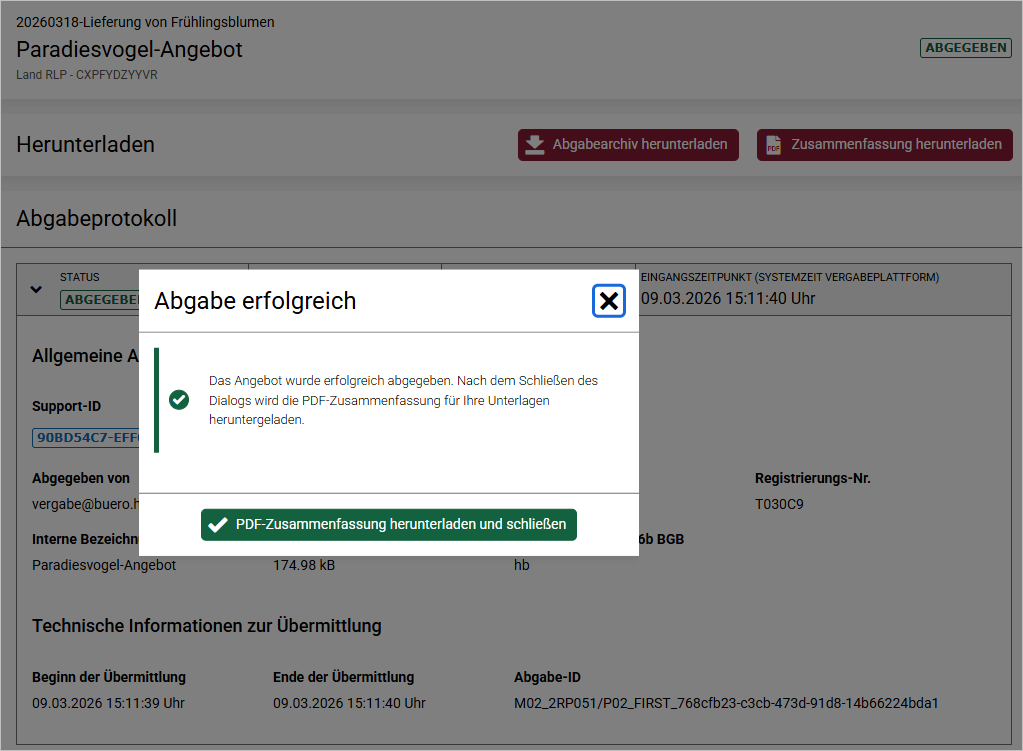
Task: Select the Support-ID code badge
Action: click(x=86, y=437)
